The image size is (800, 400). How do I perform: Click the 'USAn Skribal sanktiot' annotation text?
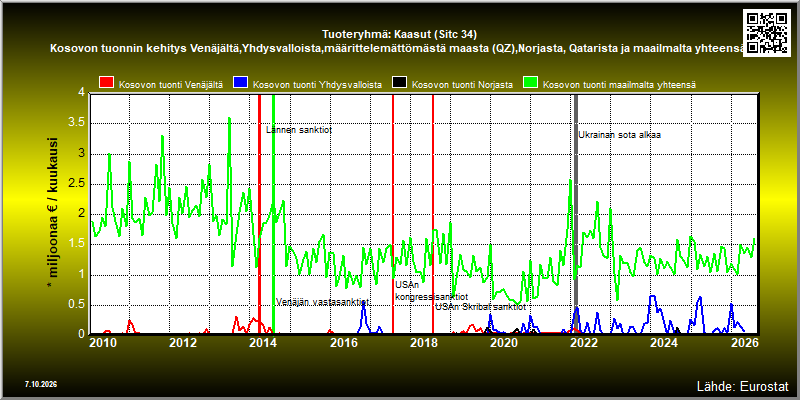coord(481,307)
